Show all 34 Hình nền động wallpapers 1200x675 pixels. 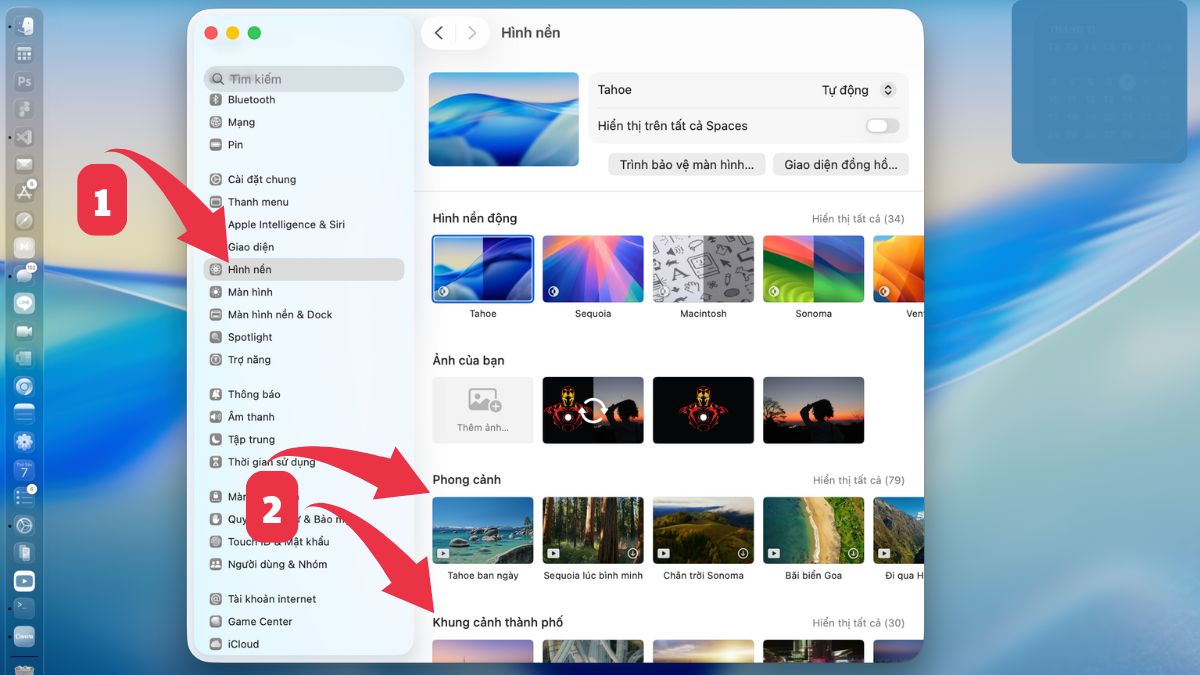coord(859,218)
